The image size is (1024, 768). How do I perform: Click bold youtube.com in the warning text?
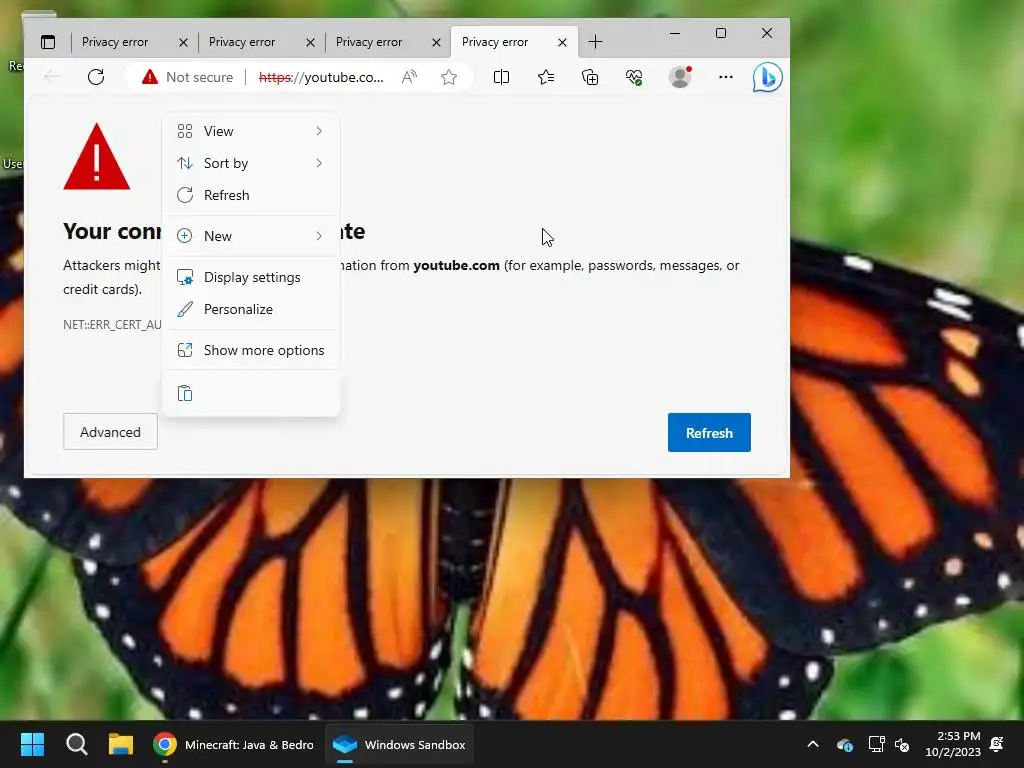click(456, 266)
